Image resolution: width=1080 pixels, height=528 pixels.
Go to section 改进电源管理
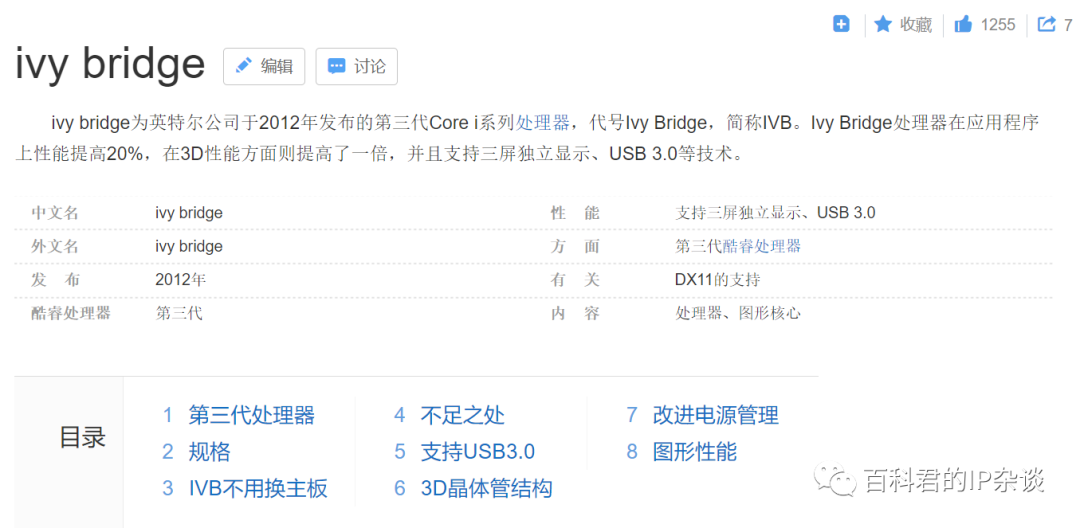(716, 416)
